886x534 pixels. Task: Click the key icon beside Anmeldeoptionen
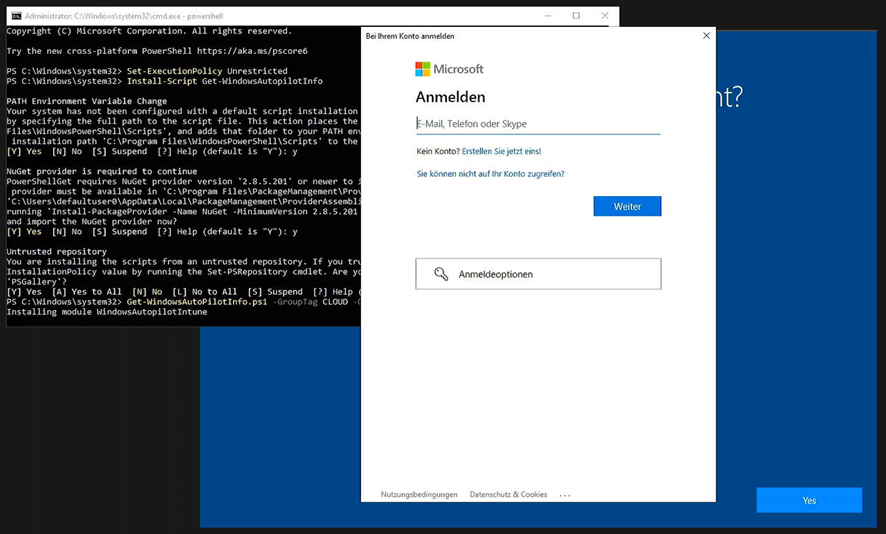point(441,274)
